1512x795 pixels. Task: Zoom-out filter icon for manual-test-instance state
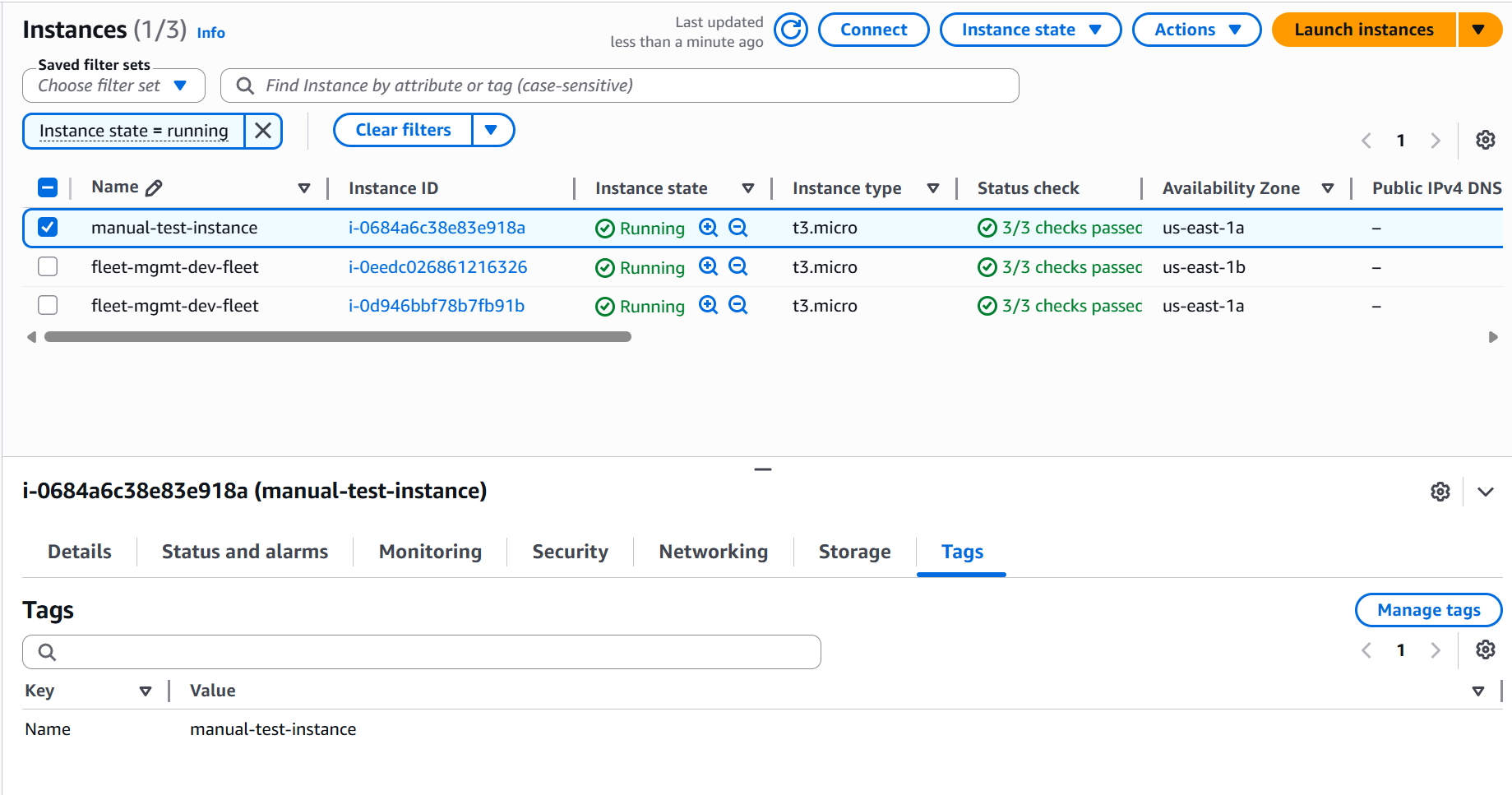click(738, 228)
